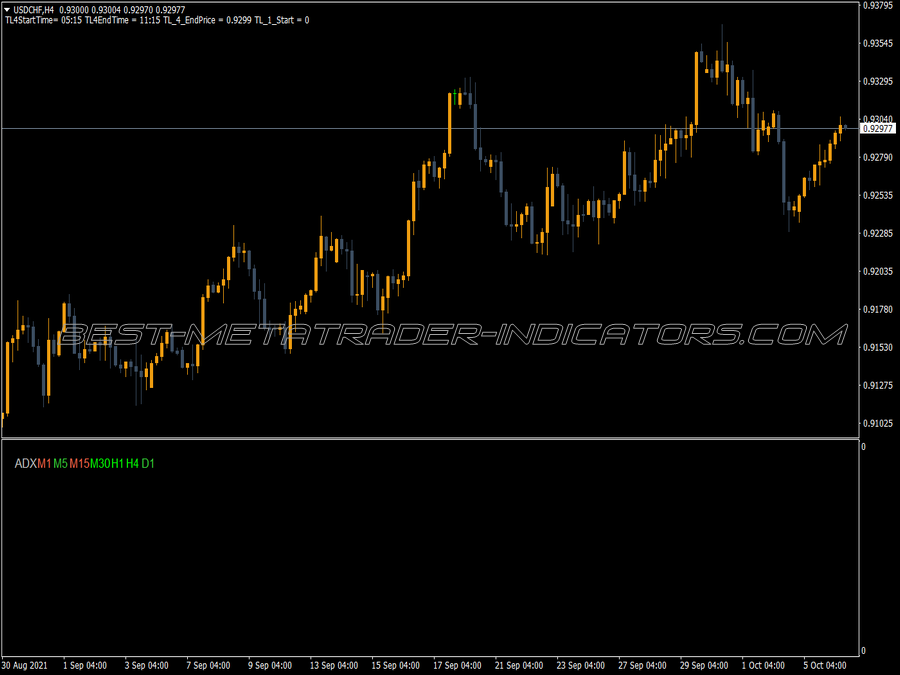Click the 1 Sep 04:00 time label
Screen dimensions: 900x675
[85, 666]
